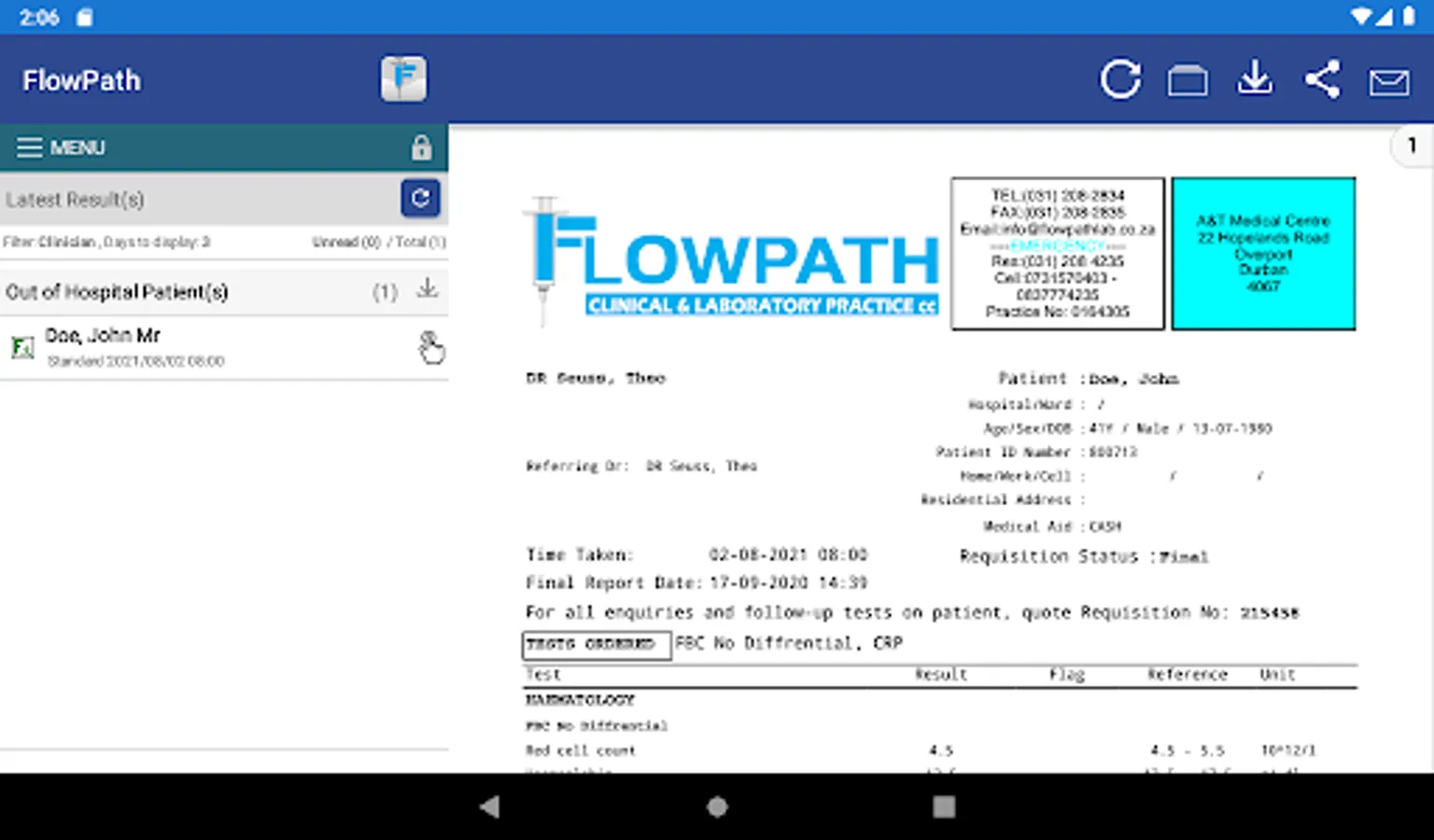Tap the Medical Aid : CASH field
This screenshot has width=1434, height=840.
[1052, 526]
